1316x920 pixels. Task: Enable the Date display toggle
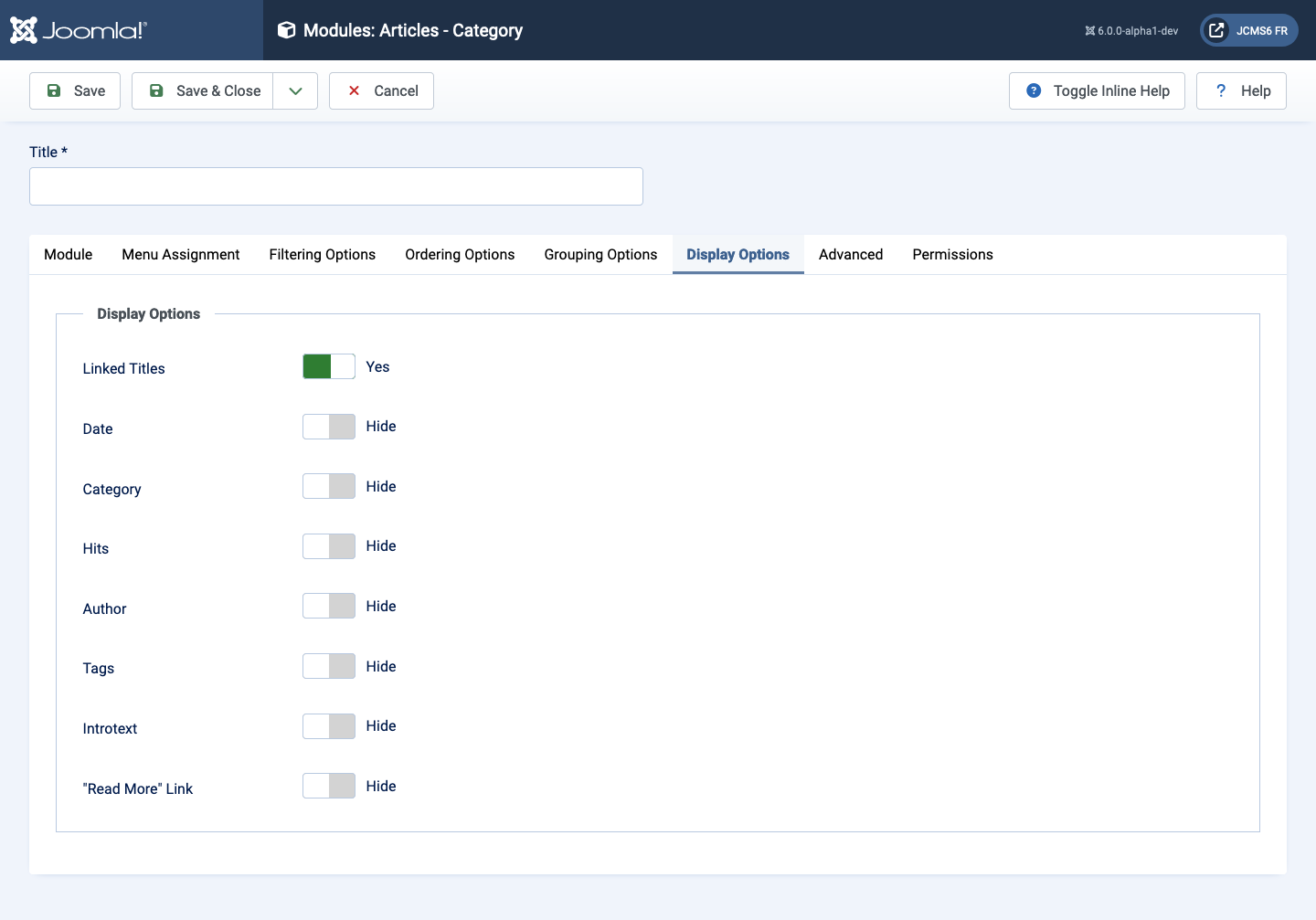coord(329,427)
